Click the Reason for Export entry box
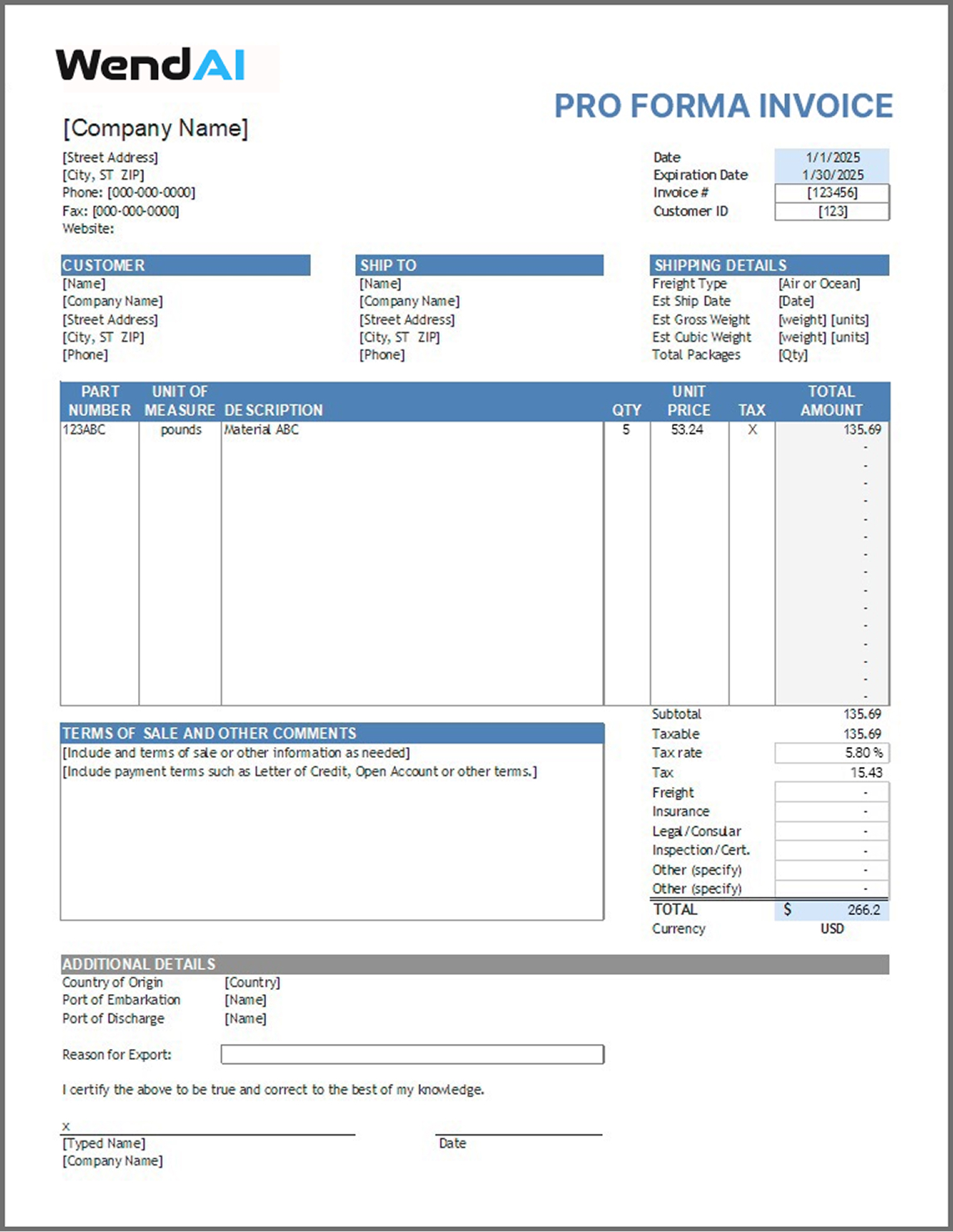The height and width of the screenshot is (1232, 953). (x=412, y=1053)
